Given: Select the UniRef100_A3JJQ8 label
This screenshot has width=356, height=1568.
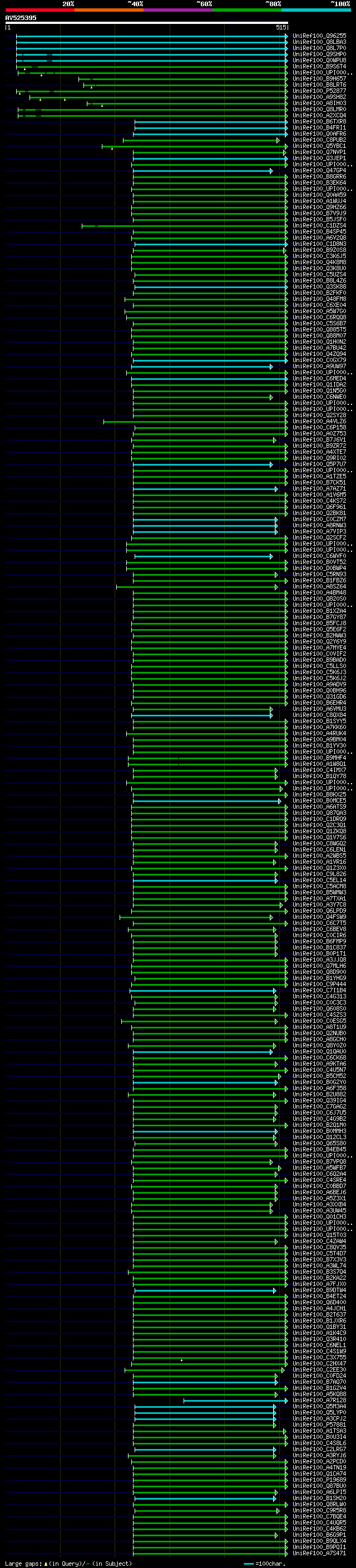Looking at the screenshot, I should coord(319,960).
